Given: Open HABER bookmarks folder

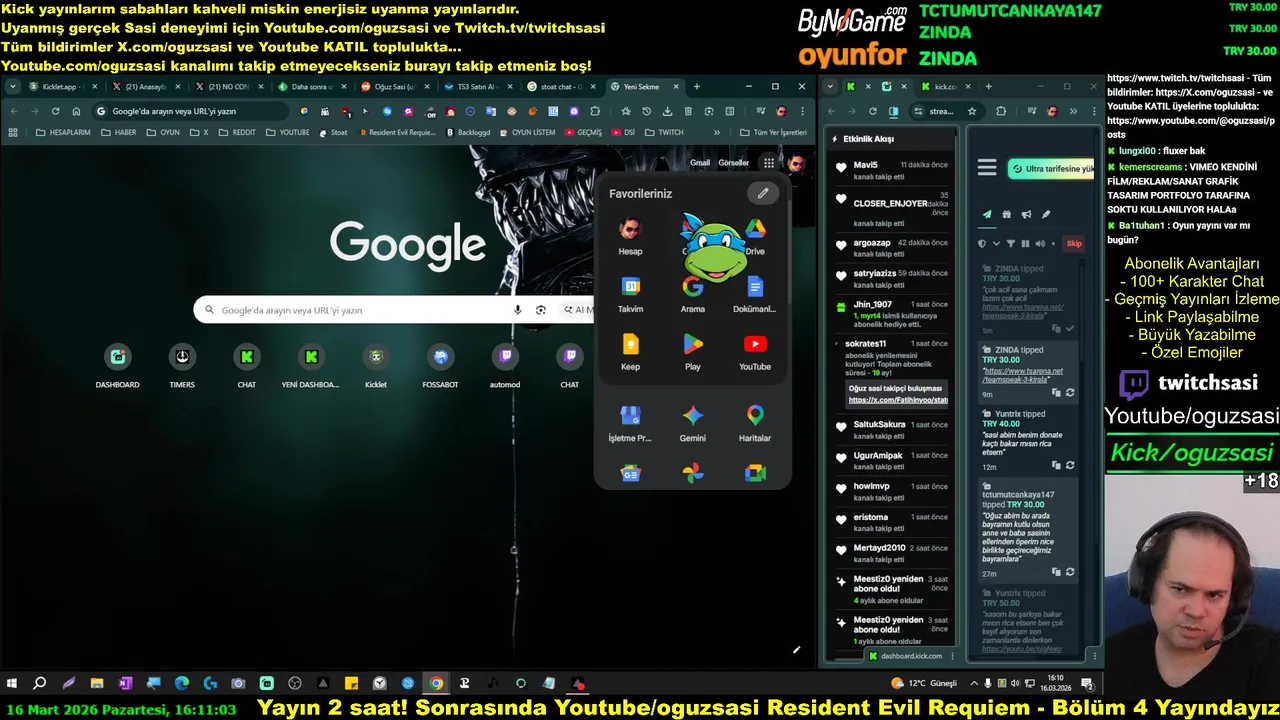Looking at the screenshot, I should pos(119,132).
